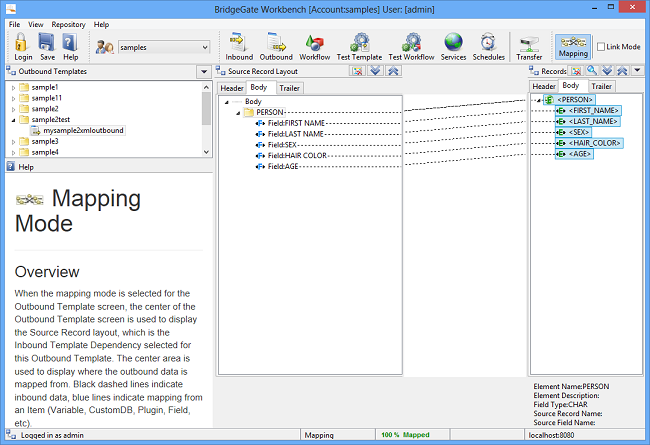Switch to Trailer tab in Source Record Layout

[289, 88]
